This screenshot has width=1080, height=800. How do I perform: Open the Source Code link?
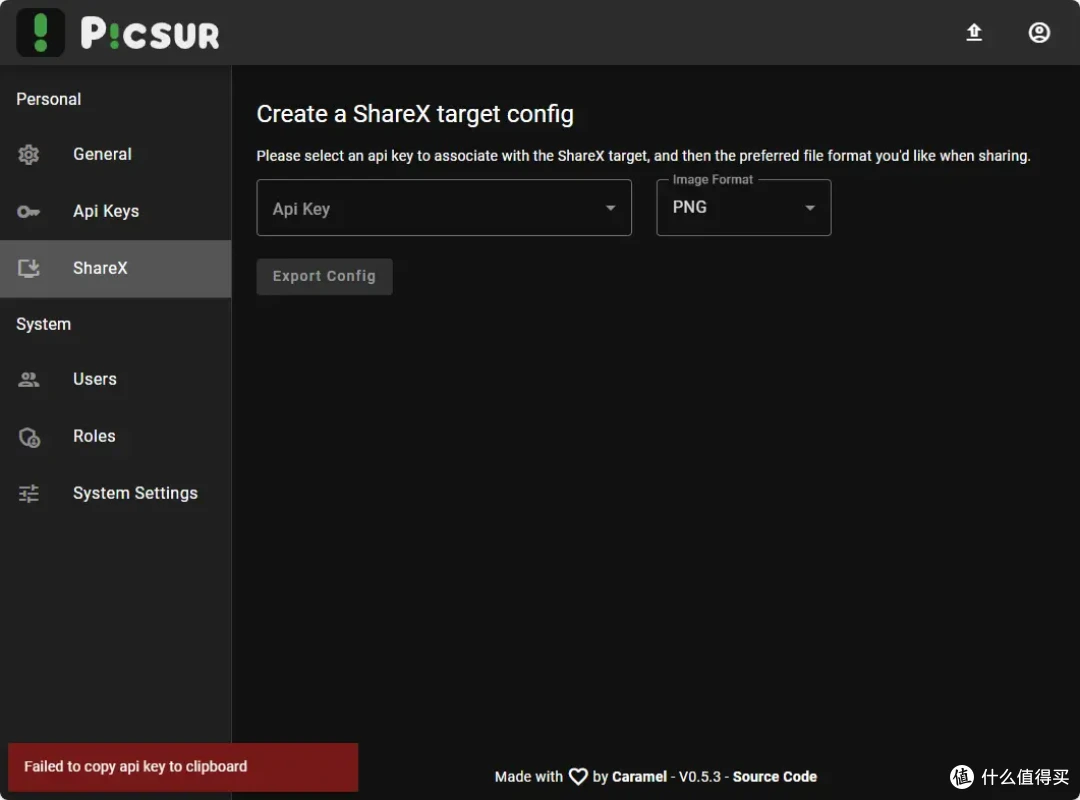[x=774, y=777]
